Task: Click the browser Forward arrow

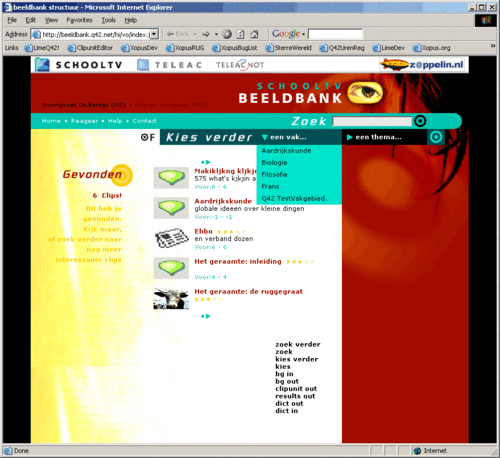Action: pos(206,34)
